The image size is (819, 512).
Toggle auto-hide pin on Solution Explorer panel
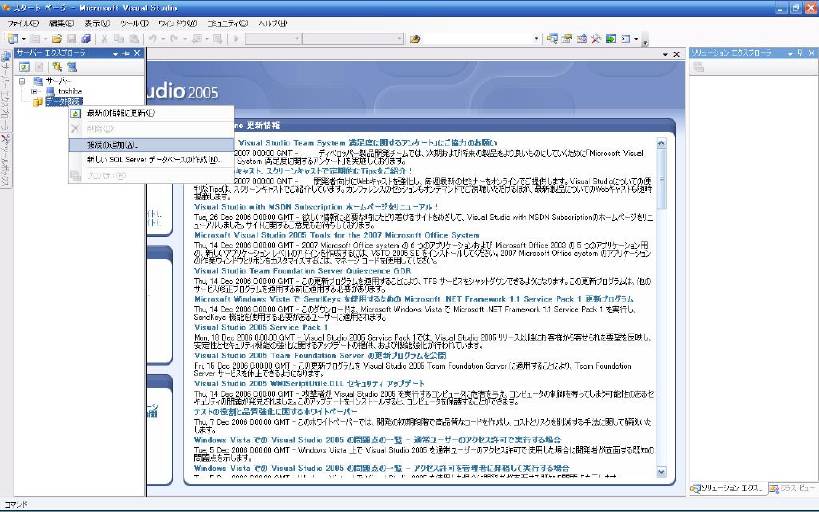(x=800, y=53)
